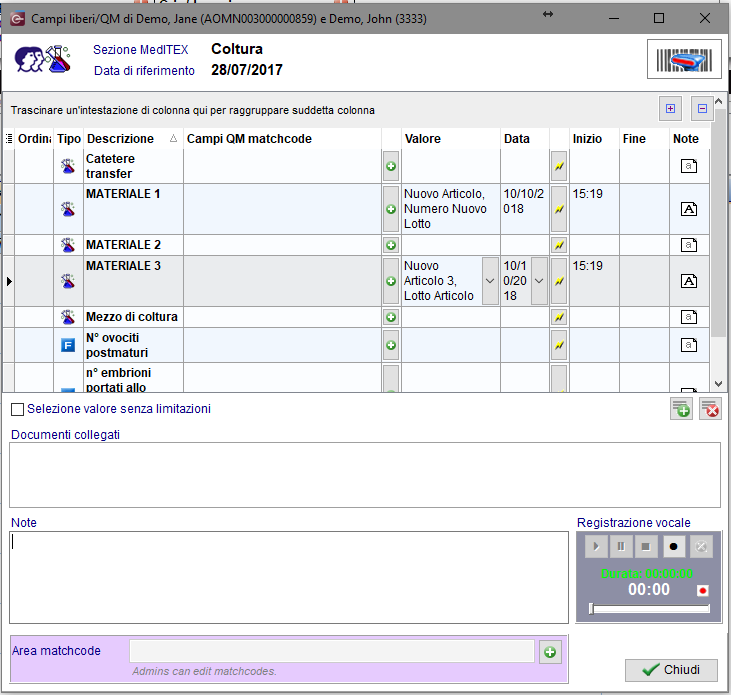Collapse all groups with minus icon
The image size is (731, 695).
(702, 109)
